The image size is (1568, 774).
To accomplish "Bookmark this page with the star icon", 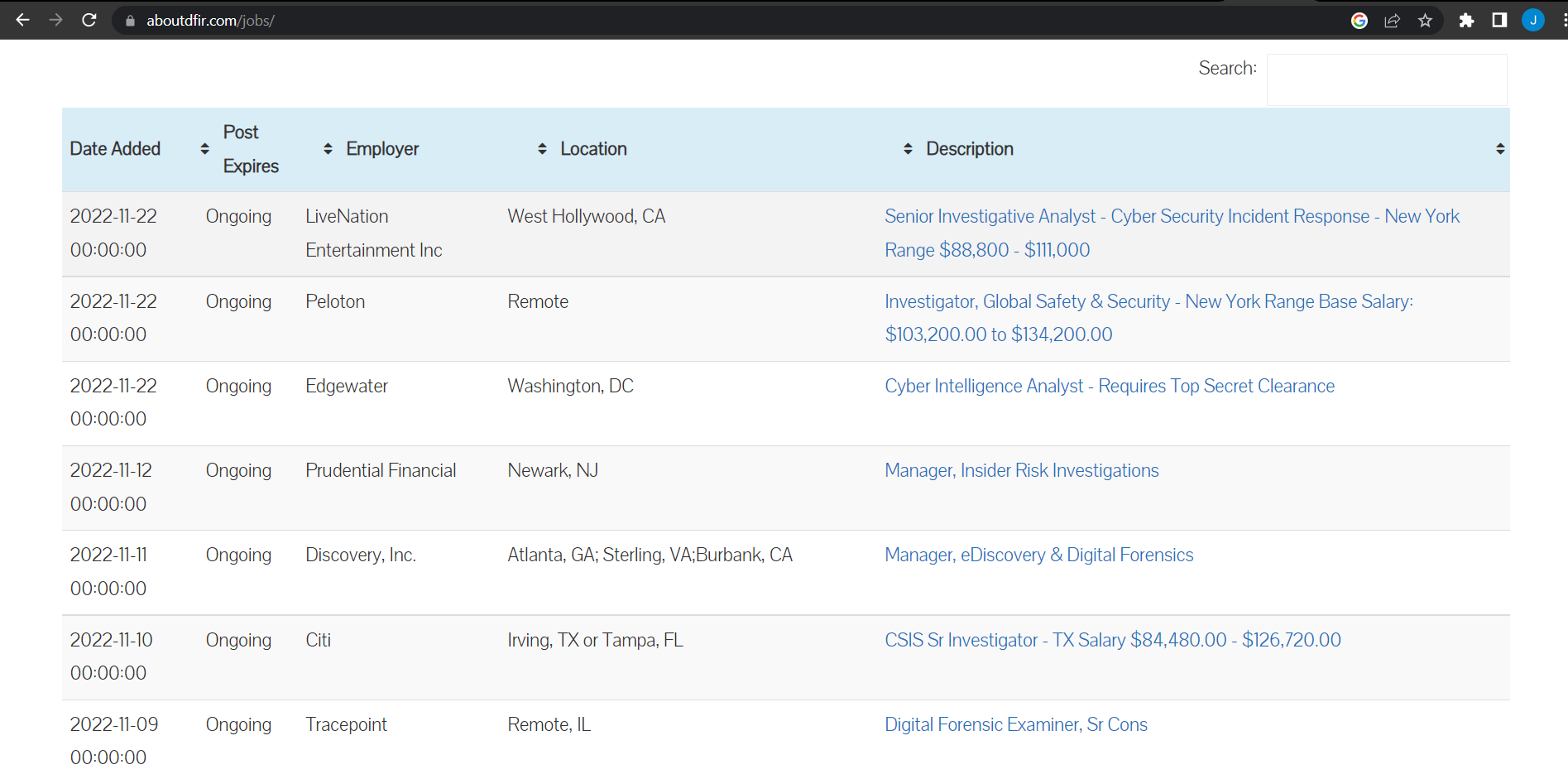I will click(1426, 20).
